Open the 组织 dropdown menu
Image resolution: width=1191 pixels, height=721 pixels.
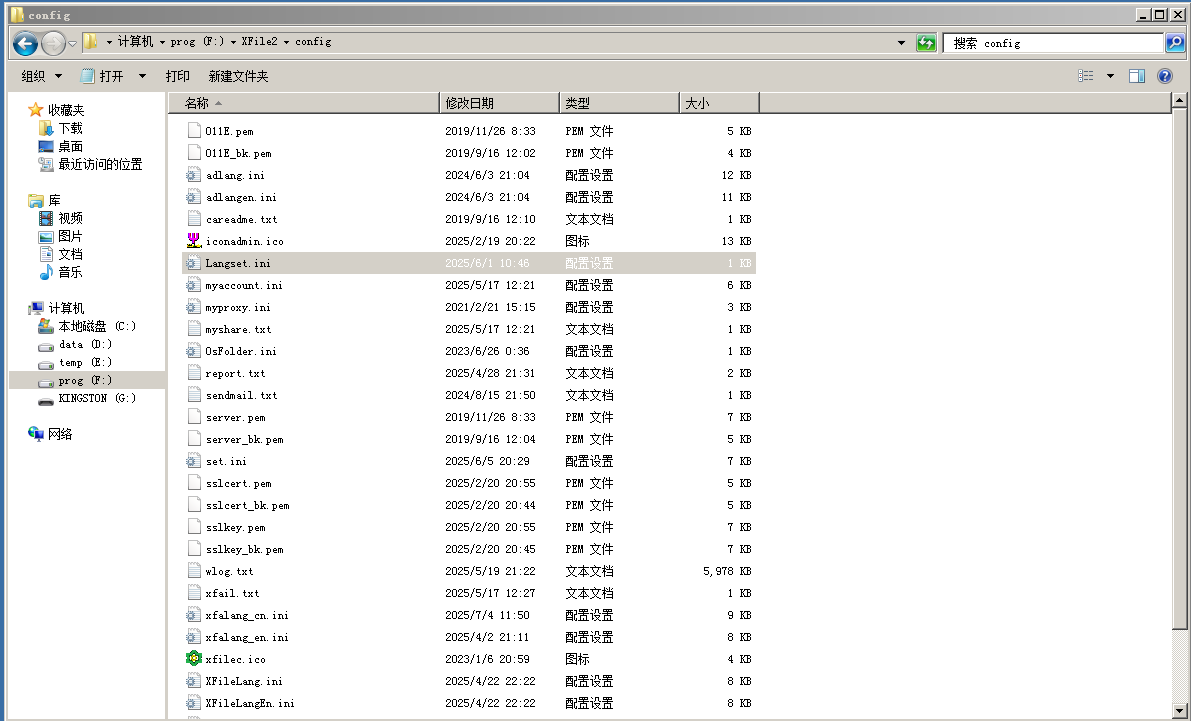[x=41, y=76]
